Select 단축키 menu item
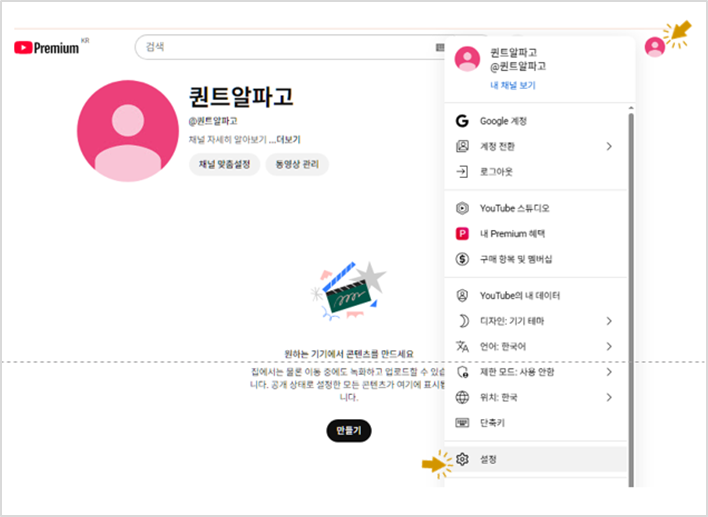Screen dimensions: 708x517 [x=536, y=423]
